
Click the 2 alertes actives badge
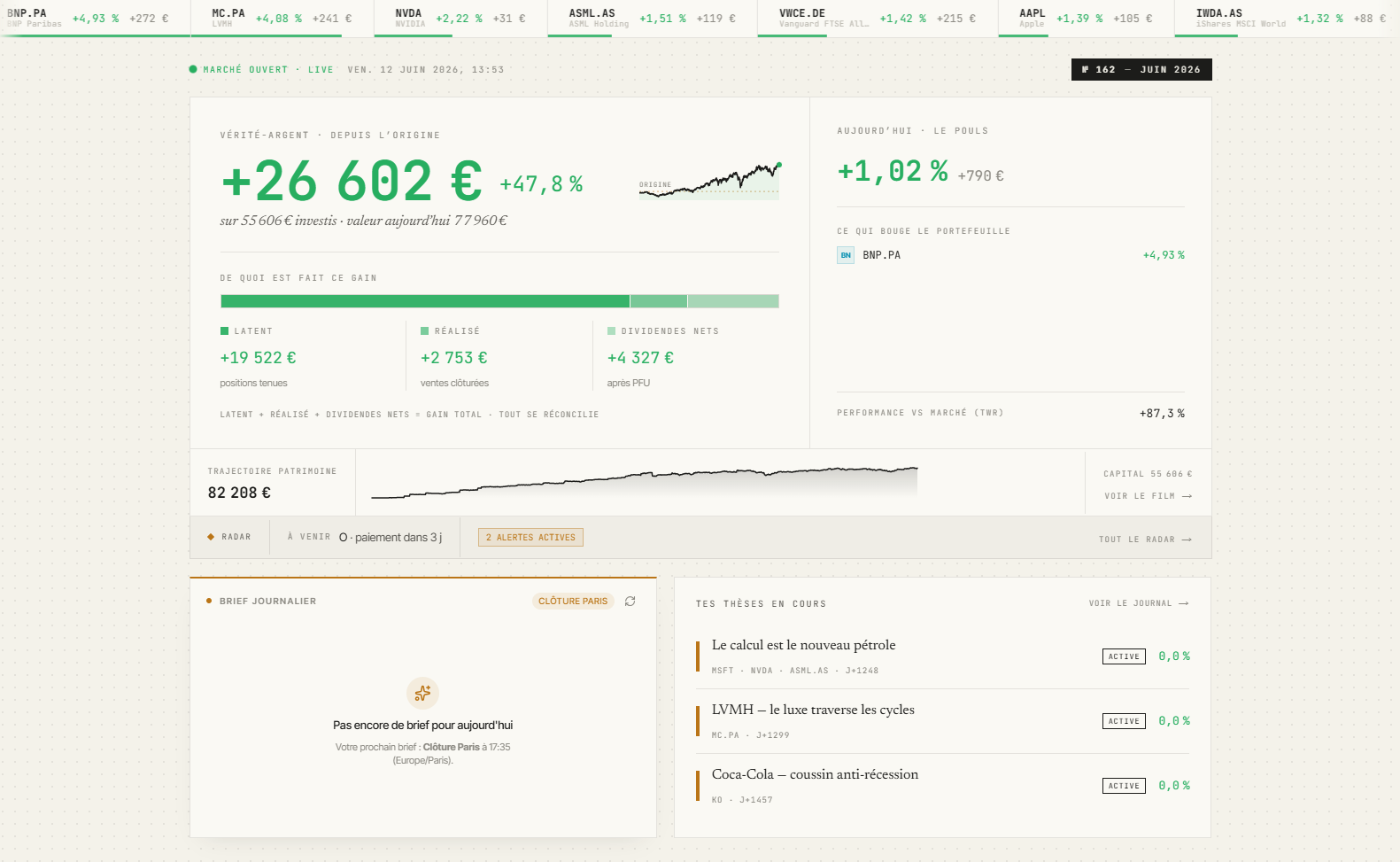point(530,538)
